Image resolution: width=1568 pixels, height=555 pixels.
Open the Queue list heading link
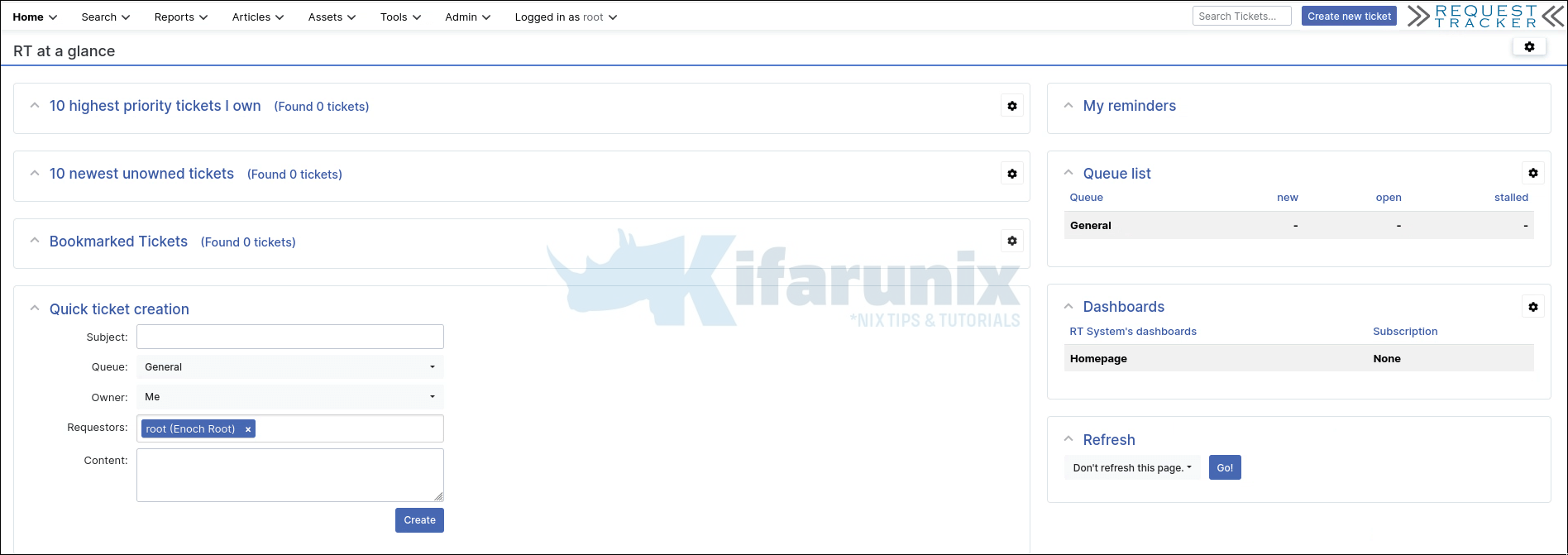click(1117, 174)
